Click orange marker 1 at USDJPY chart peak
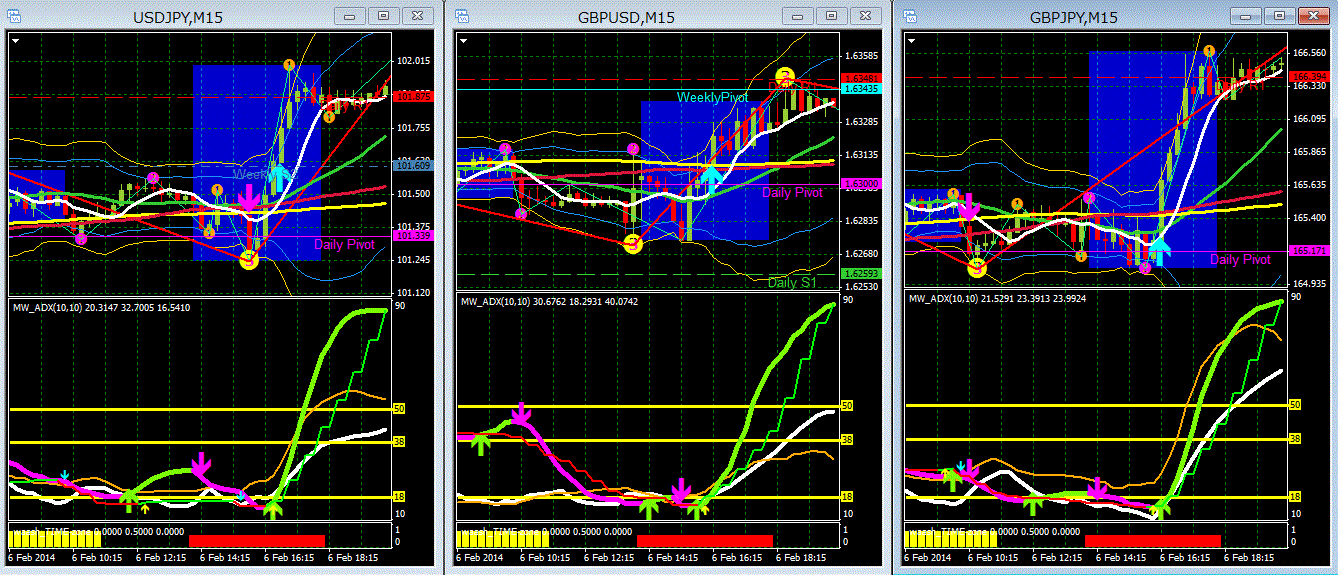Screen dimensions: 1338x575 tap(289, 65)
